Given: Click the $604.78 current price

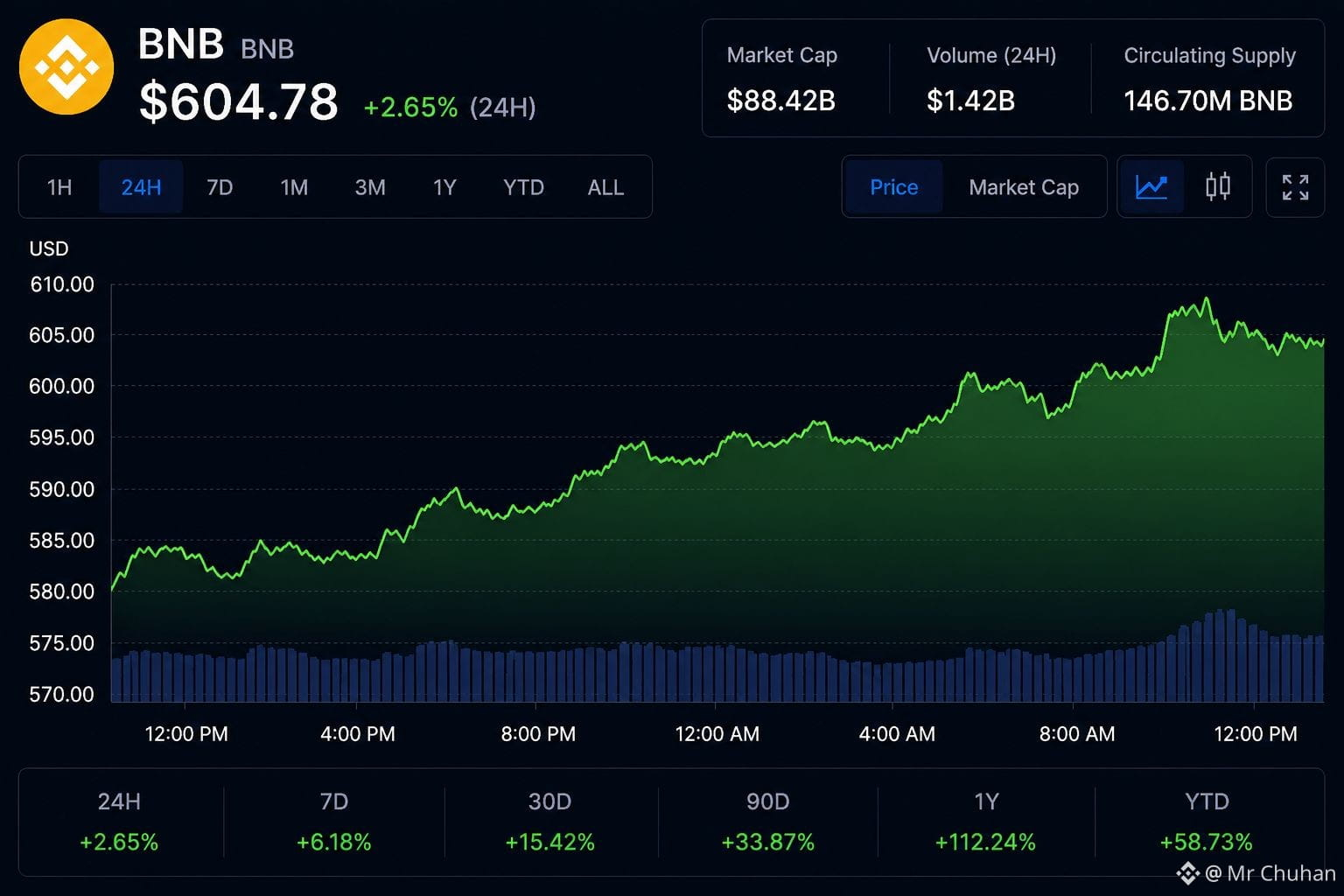Looking at the screenshot, I should 238,101.
